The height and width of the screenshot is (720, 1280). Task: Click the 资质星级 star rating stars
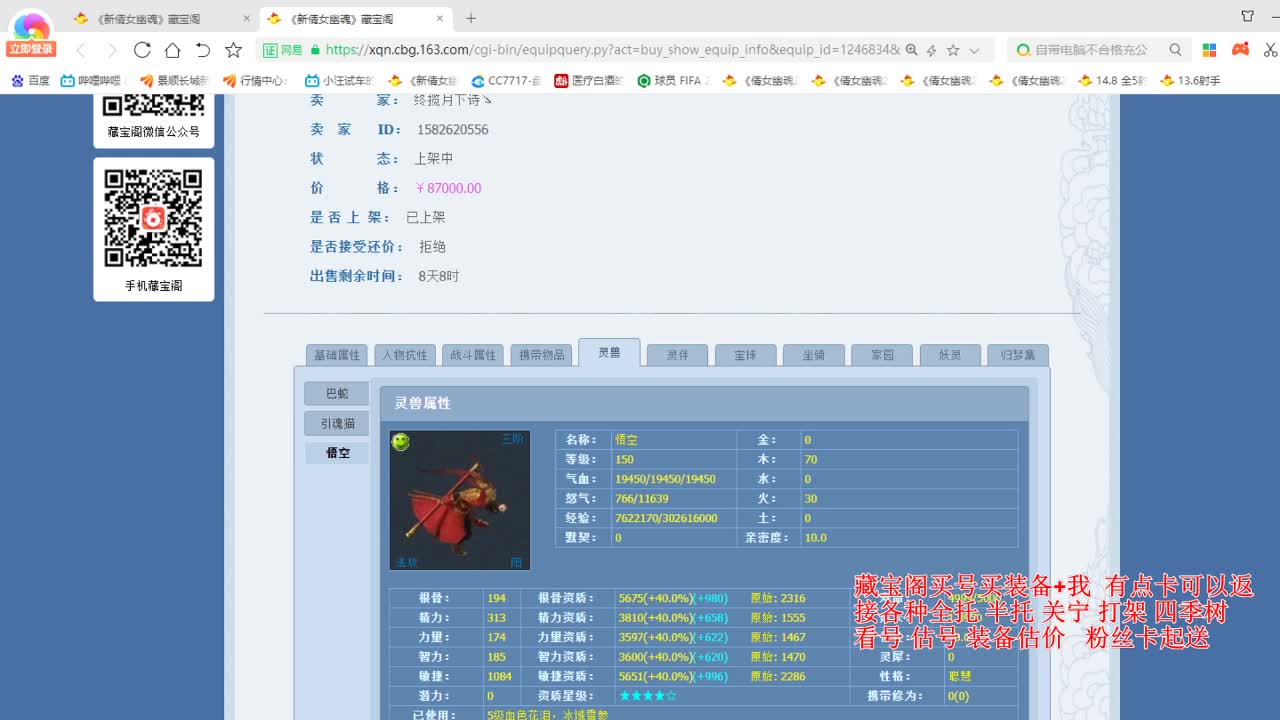tap(647, 695)
